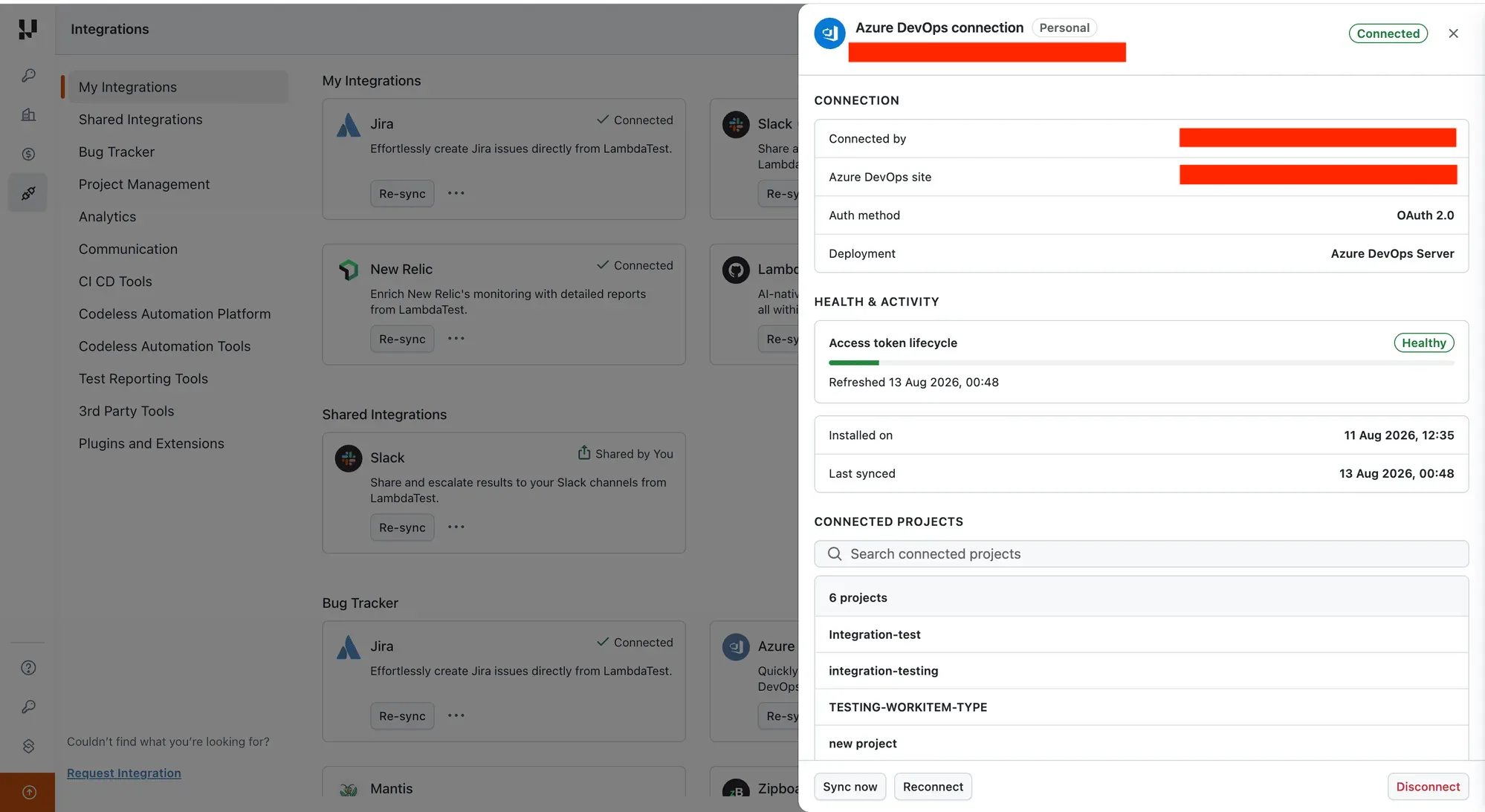Open Shared Integrations category

tap(140, 120)
